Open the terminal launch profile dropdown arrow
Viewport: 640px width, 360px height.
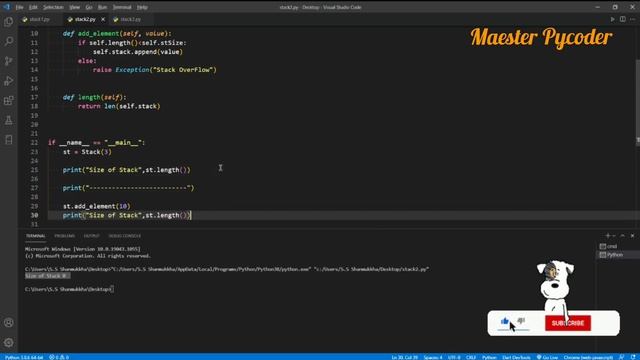tap(613, 236)
